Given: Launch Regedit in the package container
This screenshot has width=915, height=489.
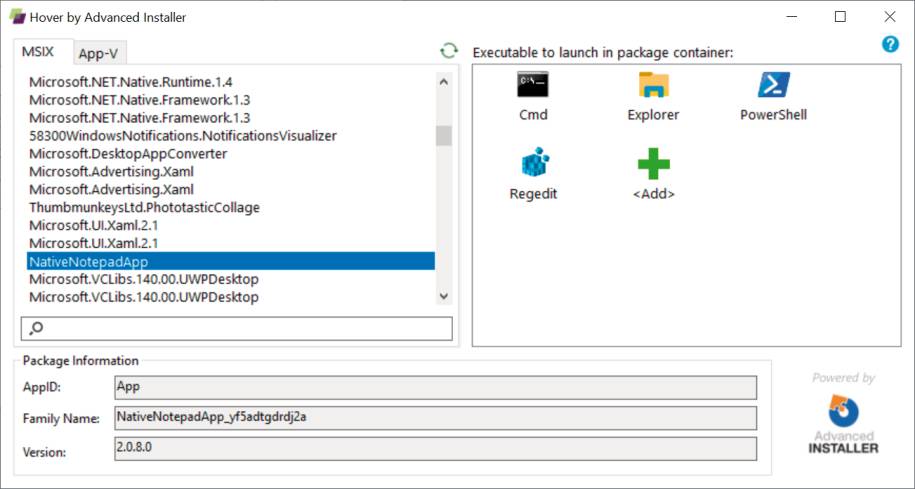Looking at the screenshot, I should pos(533,174).
